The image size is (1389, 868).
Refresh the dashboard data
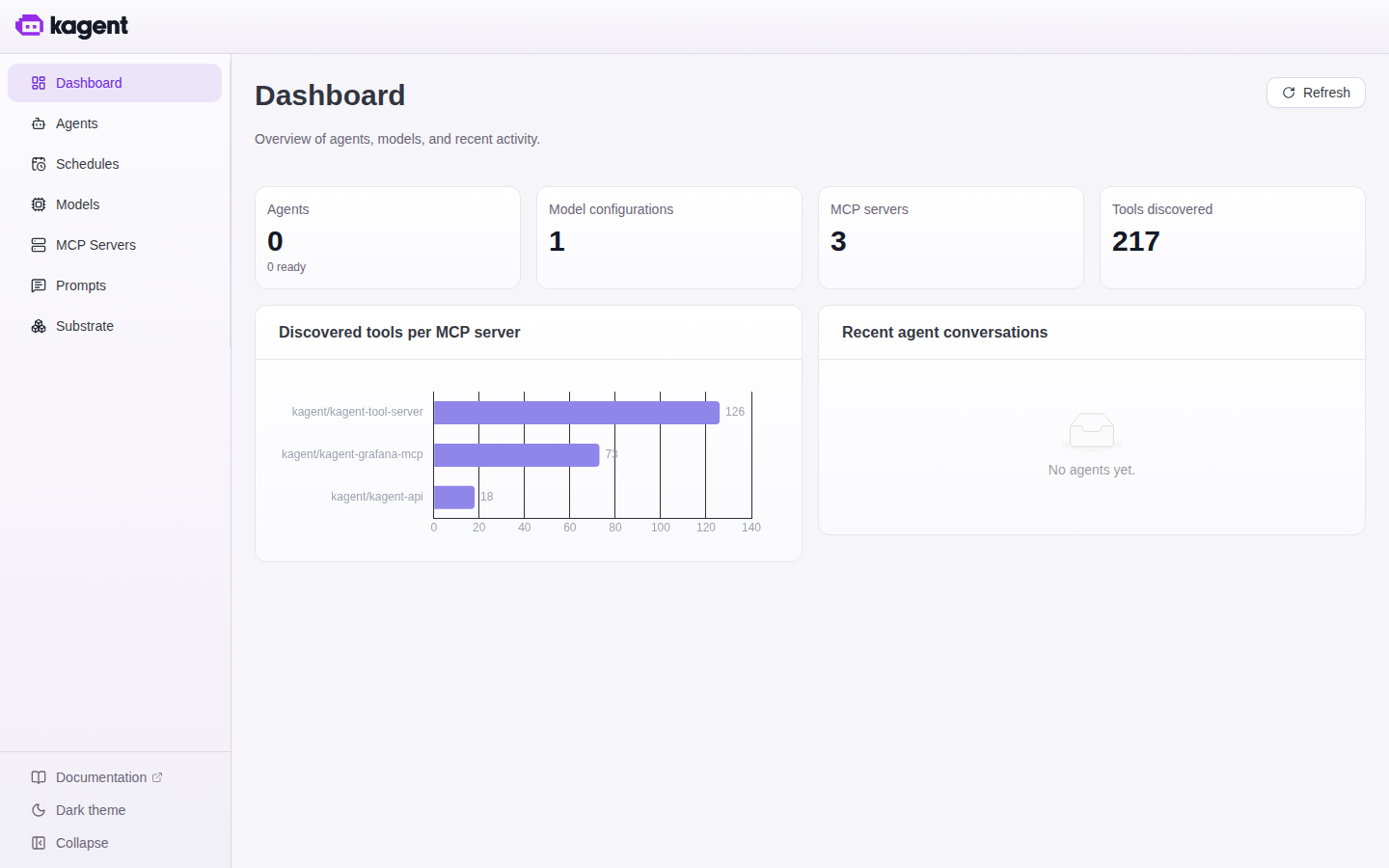pos(1316,93)
